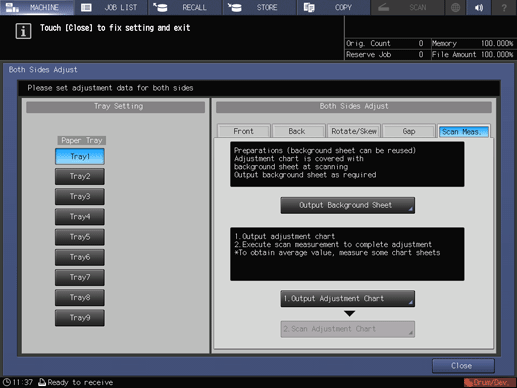Screen dimensions: 517x388
Task: Select Tray4 paper tray
Action: (80, 217)
